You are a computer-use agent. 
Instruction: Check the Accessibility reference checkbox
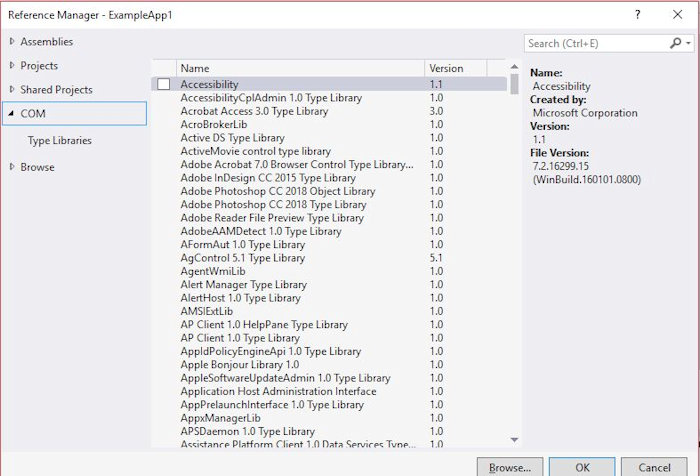pyautogui.click(x=164, y=84)
